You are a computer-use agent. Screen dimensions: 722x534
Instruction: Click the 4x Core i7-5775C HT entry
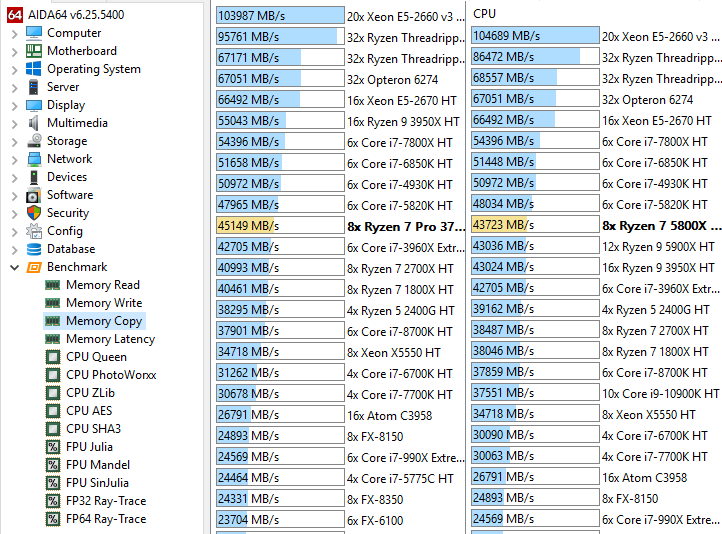coord(400,479)
